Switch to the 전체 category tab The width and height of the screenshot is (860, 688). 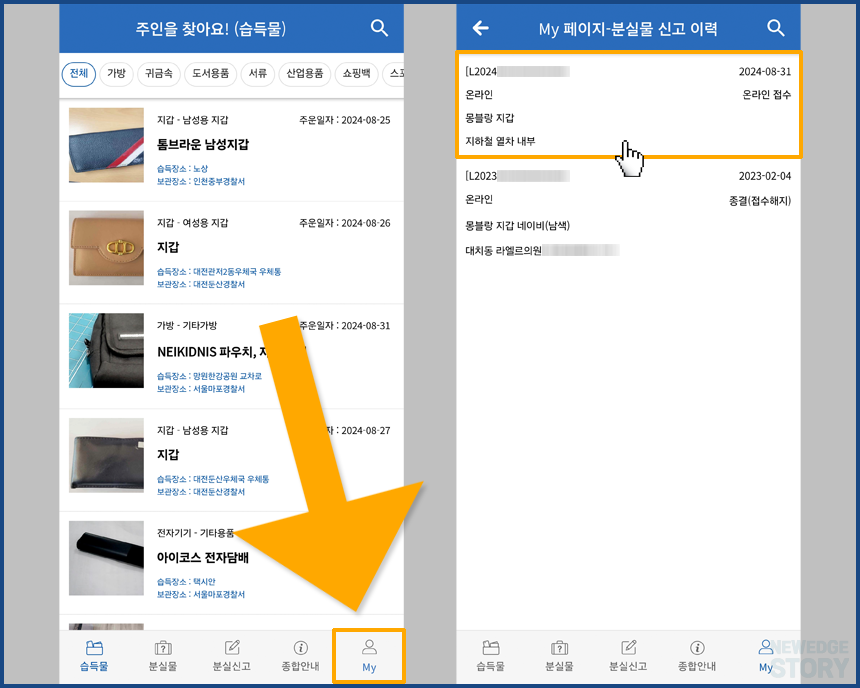[78, 73]
